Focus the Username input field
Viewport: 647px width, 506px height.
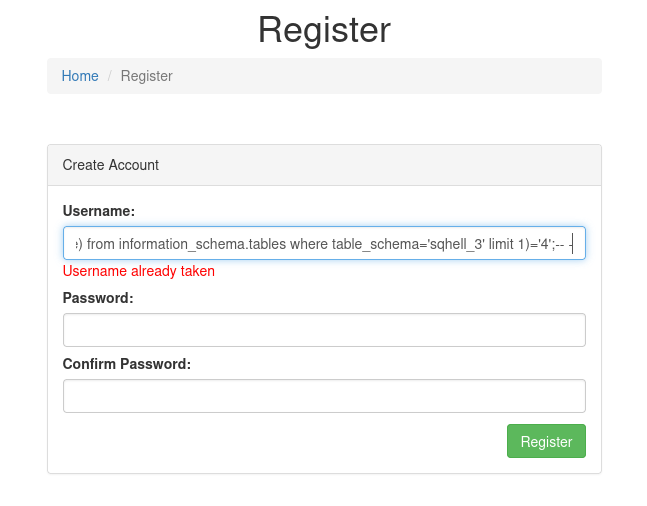(324, 243)
